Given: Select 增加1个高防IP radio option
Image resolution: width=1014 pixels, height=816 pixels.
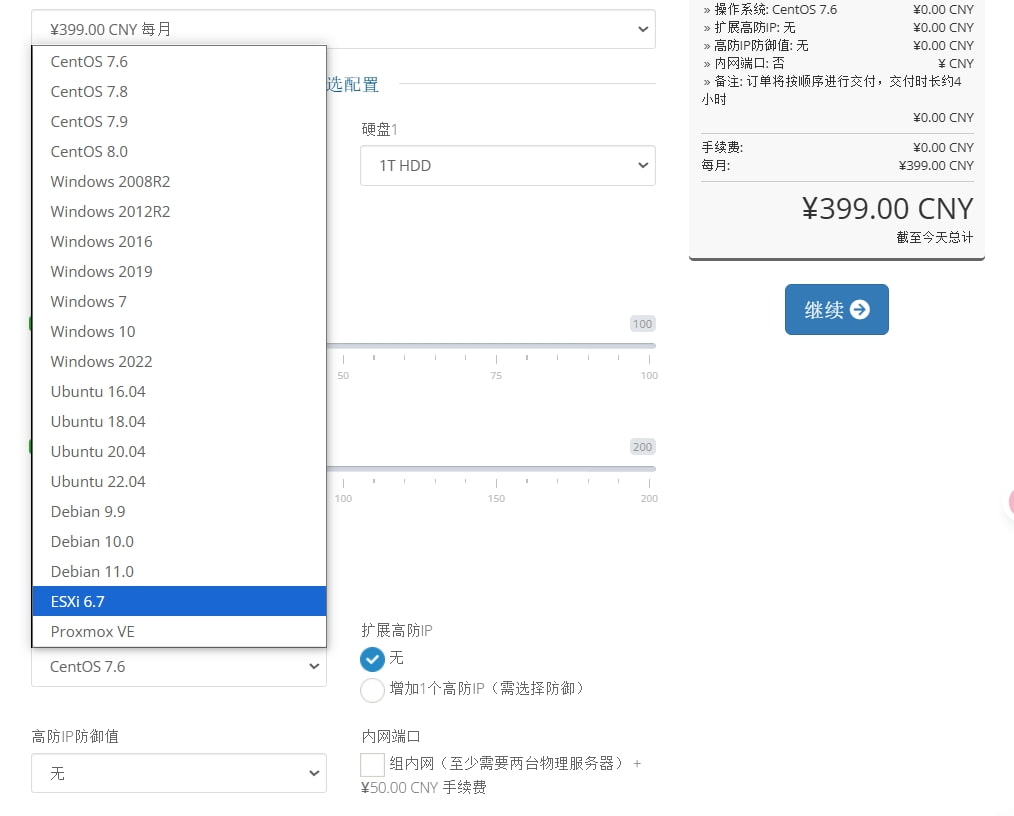Looking at the screenshot, I should tap(372, 690).
